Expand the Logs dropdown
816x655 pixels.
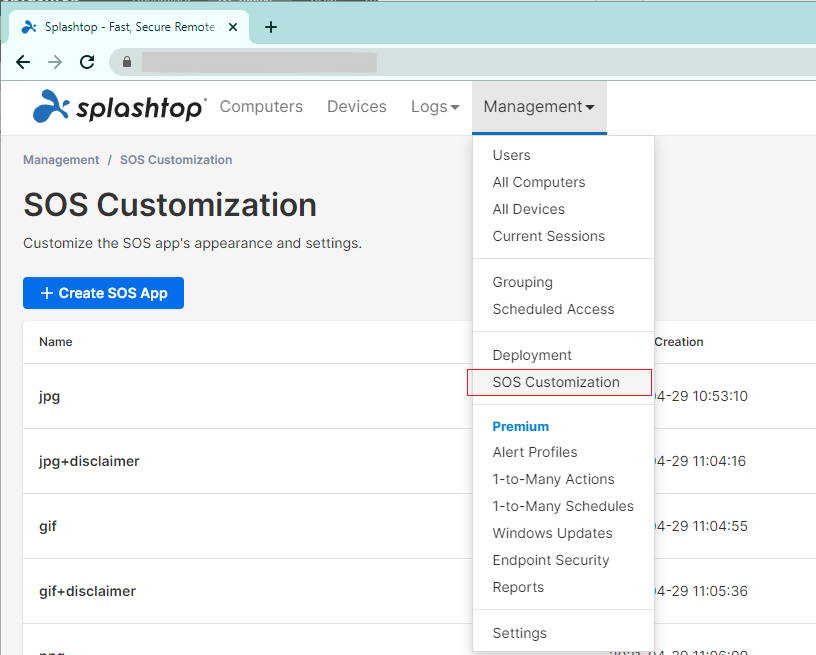(x=435, y=107)
